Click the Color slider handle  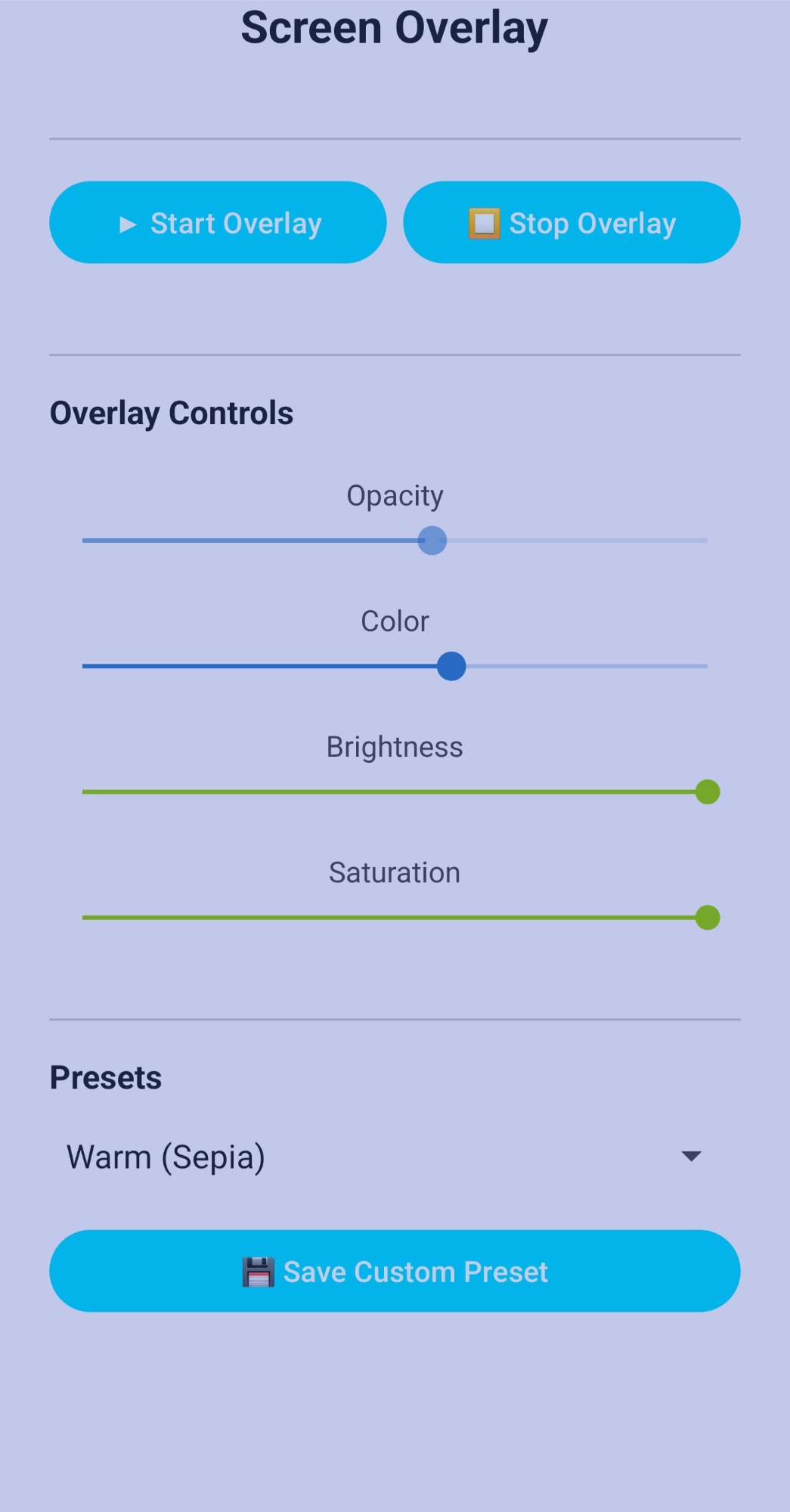451,666
